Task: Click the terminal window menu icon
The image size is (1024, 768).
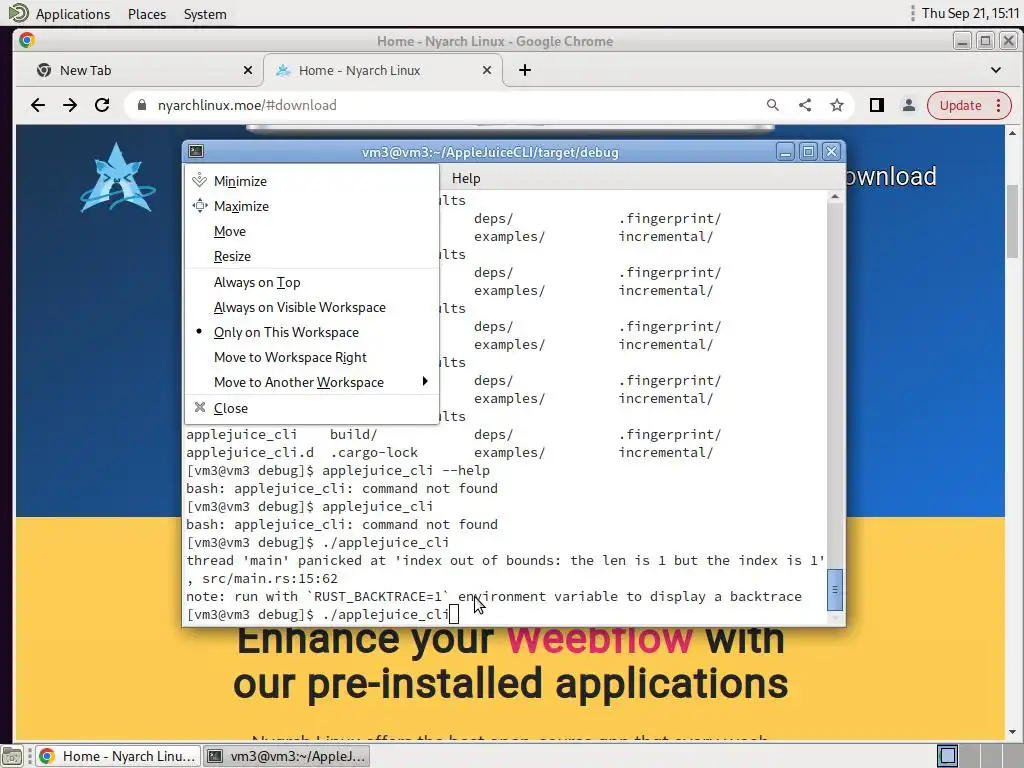Action: tap(196, 152)
